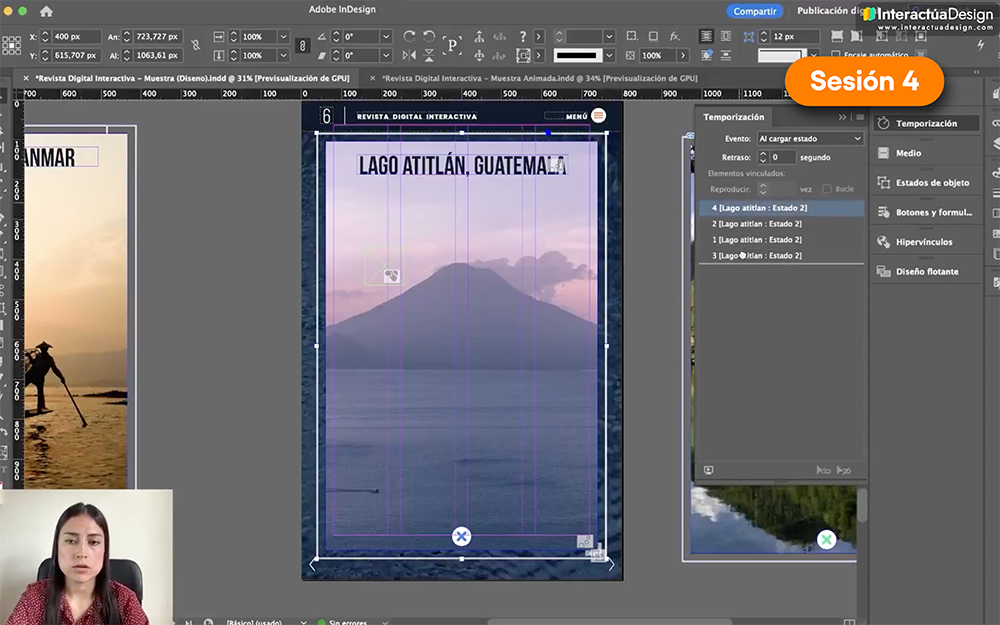Open the stroke style dropdown
This screenshot has width=1000, height=625.
[x=610, y=55]
